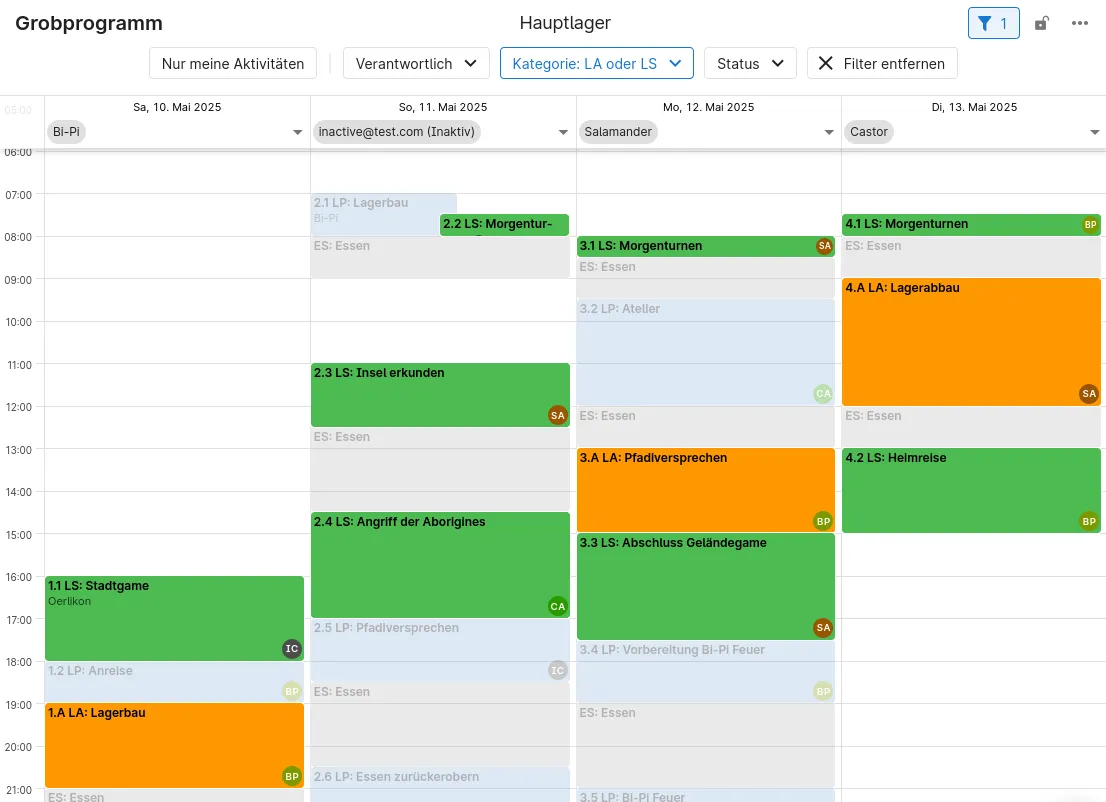The image size is (1106, 802).
Task: Expand day responsible dropdown arrow for Bi-Pi
Action: (297, 132)
